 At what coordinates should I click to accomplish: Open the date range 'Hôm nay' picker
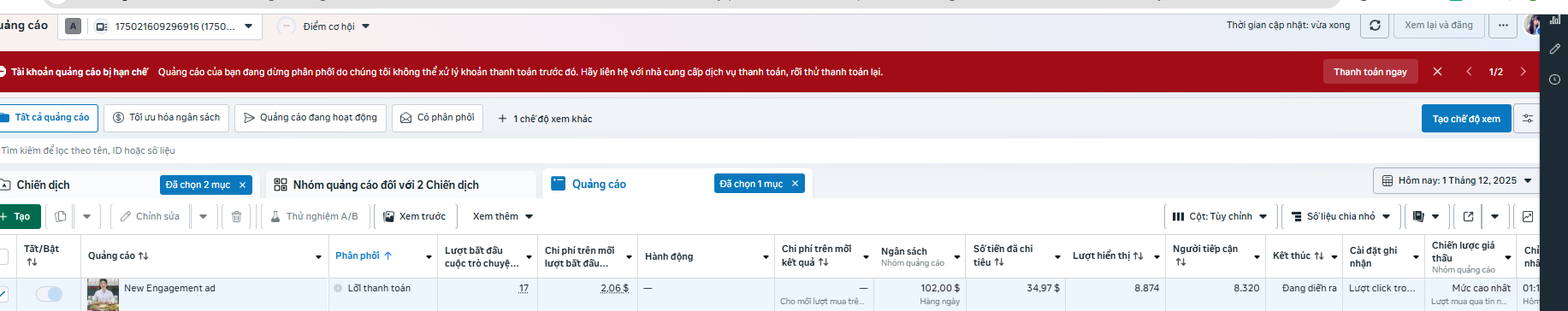(x=1456, y=180)
